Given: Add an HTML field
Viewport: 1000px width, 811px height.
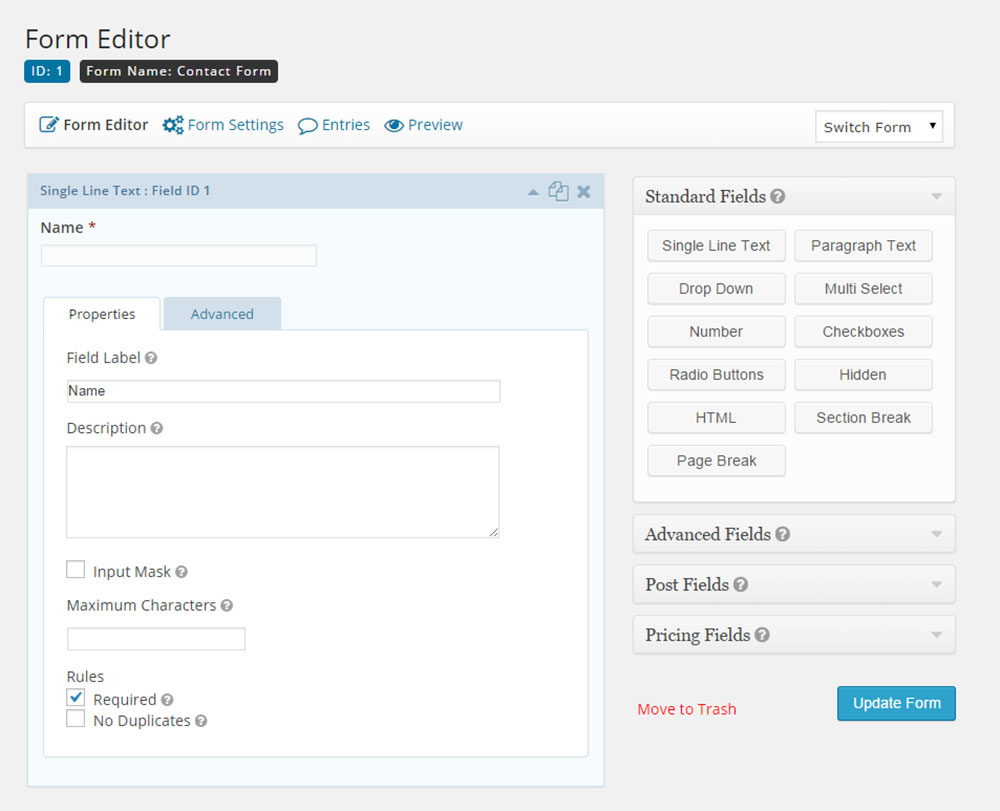Looking at the screenshot, I should (x=716, y=418).
